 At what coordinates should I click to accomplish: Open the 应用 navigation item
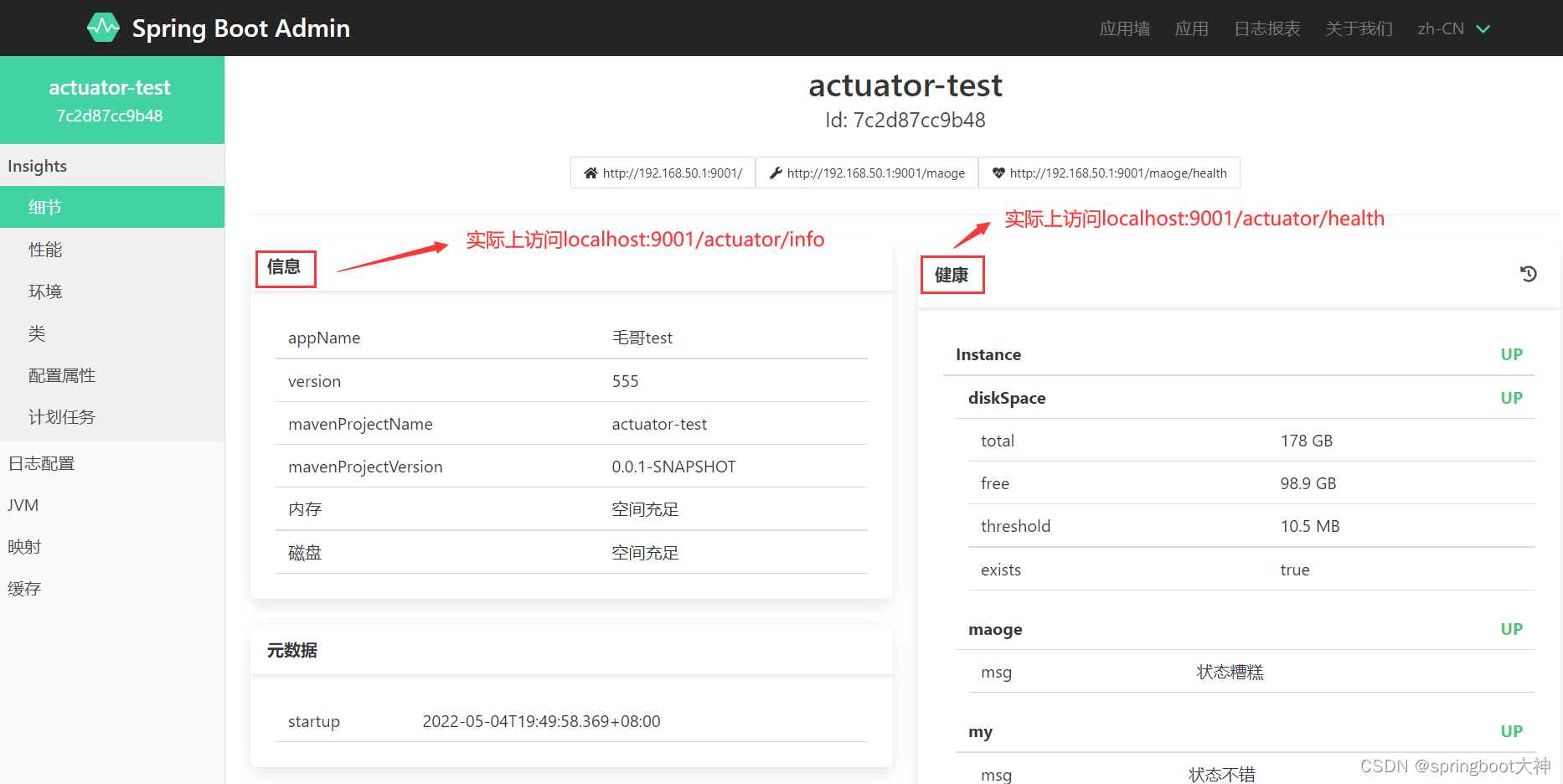coord(1191,28)
